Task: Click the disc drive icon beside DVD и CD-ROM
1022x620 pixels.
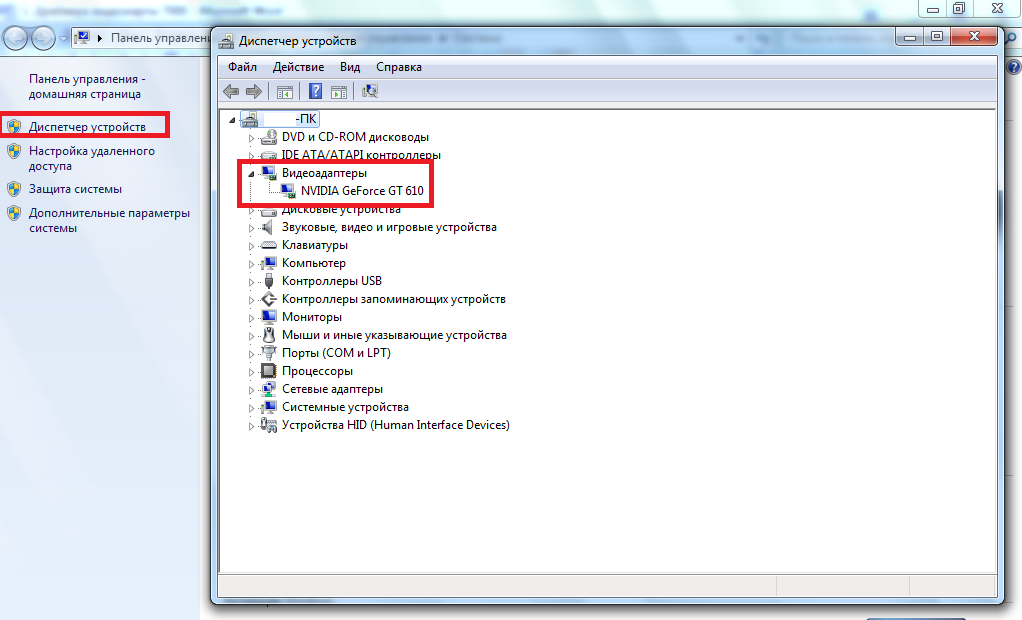Action: tap(269, 137)
